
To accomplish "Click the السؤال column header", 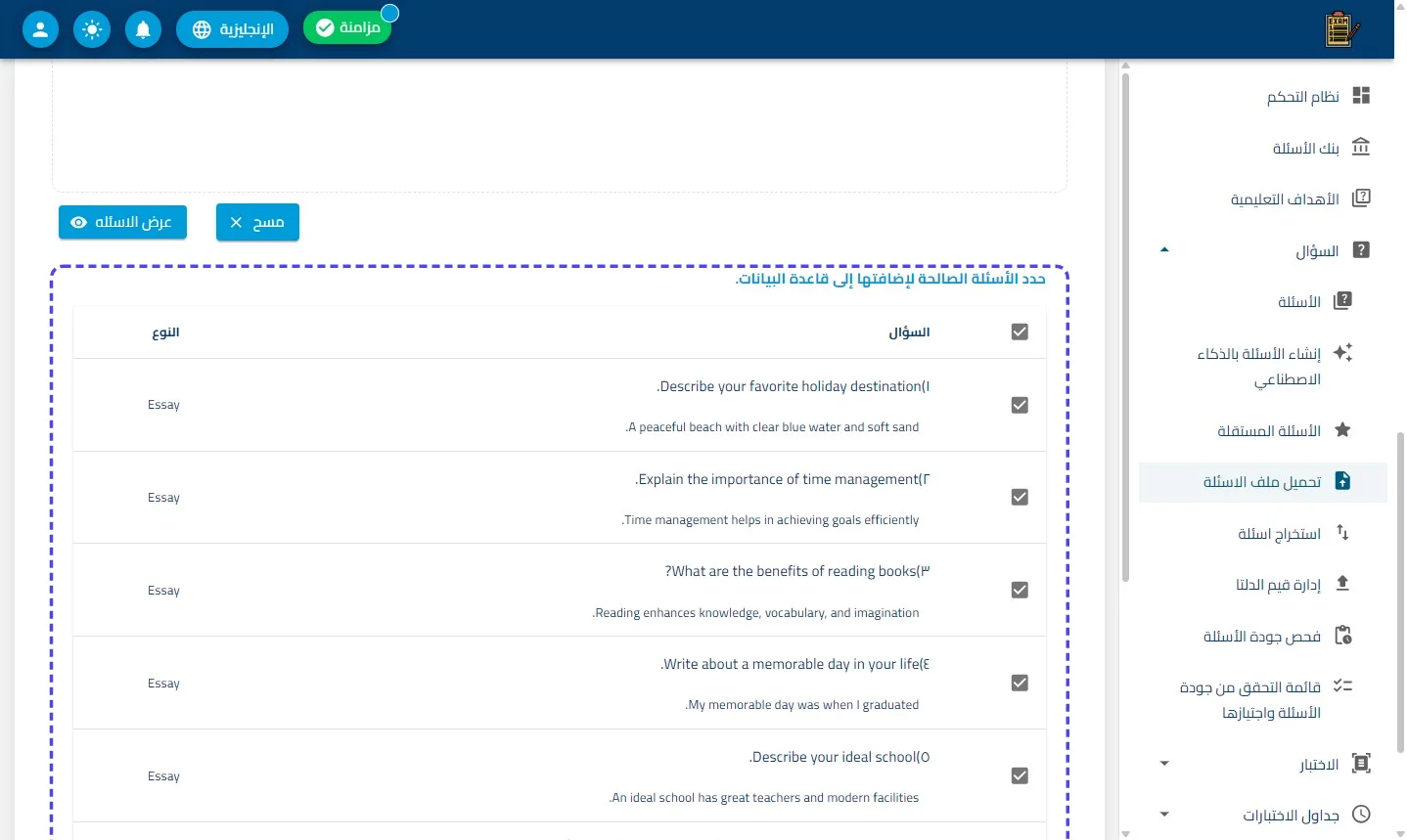I will tap(909, 332).
